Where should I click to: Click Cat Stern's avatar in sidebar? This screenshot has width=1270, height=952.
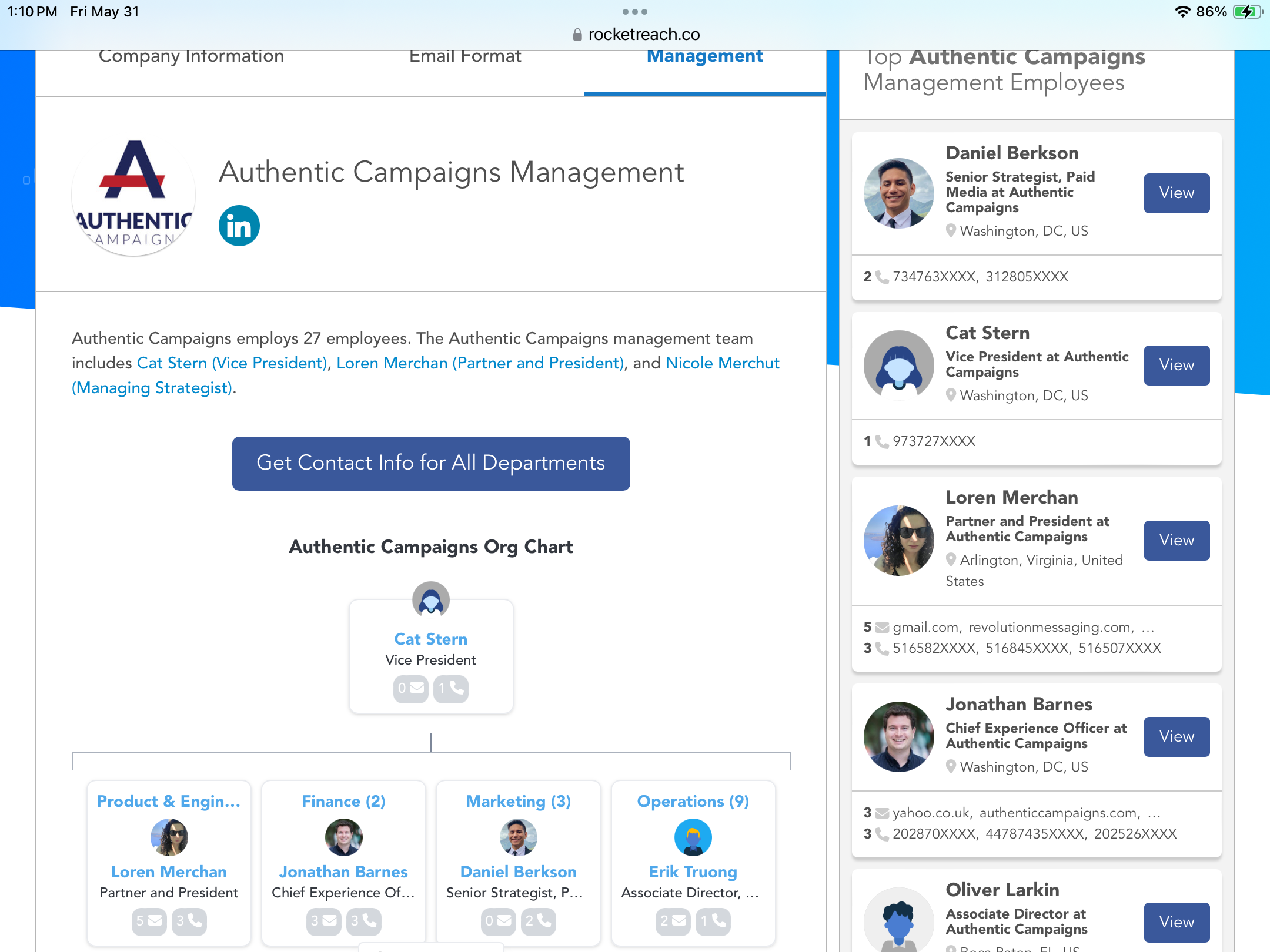(x=898, y=365)
